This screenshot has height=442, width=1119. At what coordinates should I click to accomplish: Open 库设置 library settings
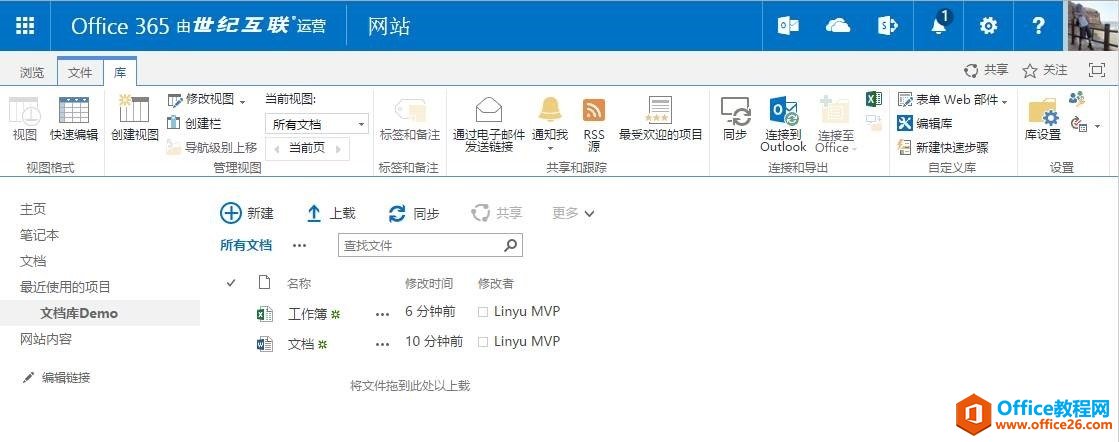[1043, 119]
